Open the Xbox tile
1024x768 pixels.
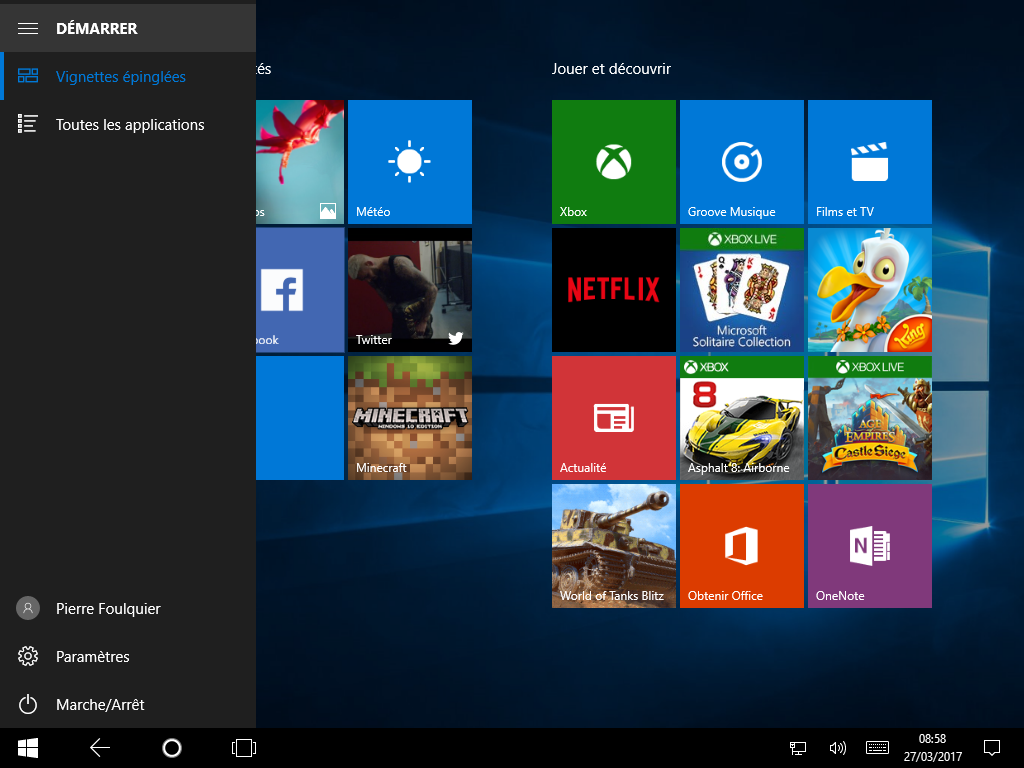coord(613,161)
